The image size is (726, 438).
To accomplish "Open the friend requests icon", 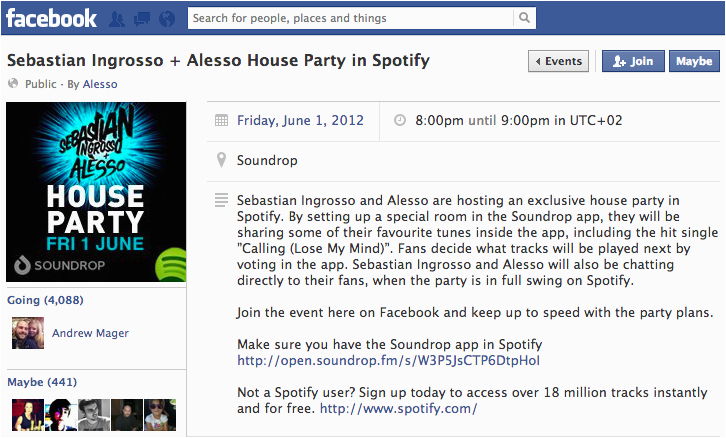I will click(117, 19).
